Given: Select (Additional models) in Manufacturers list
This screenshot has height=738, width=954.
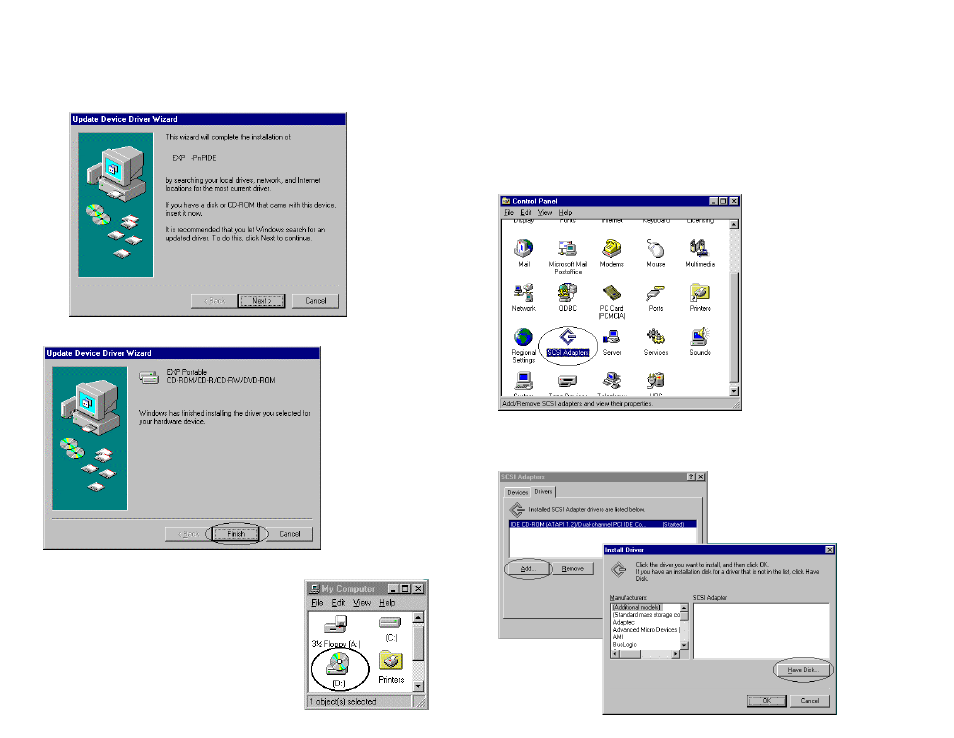Looking at the screenshot, I should point(637,607).
